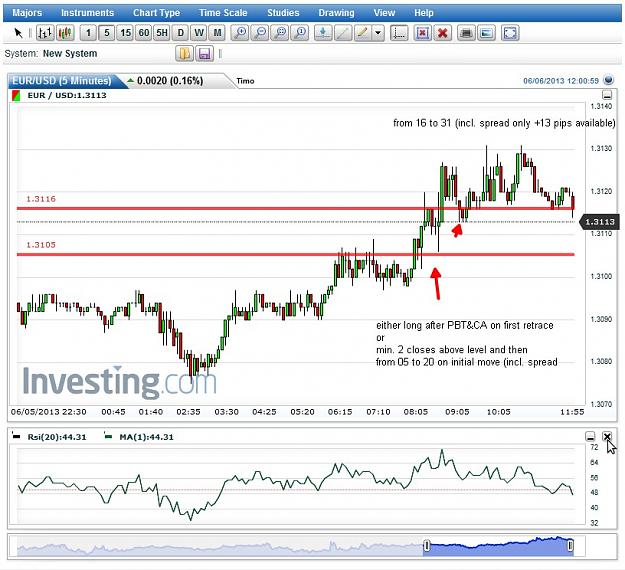Set time scale to 60 minutes
The width and height of the screenshot is (625, 570).
click(144, 33)
